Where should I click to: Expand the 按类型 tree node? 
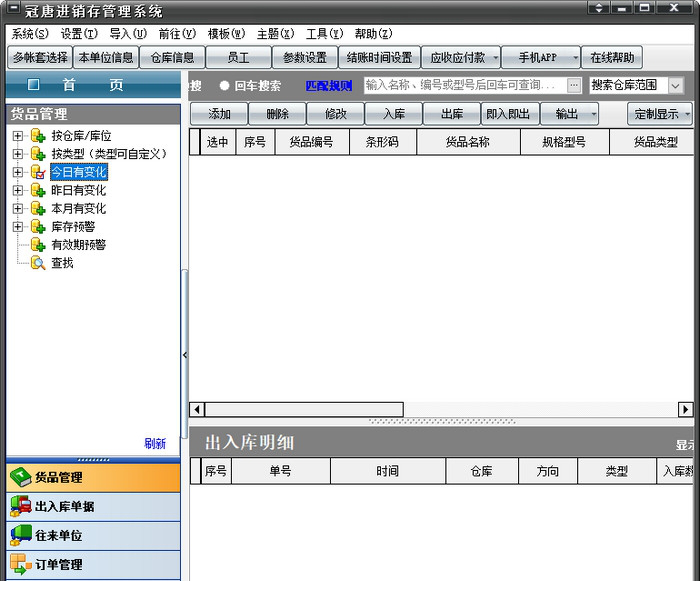(17, 154)
